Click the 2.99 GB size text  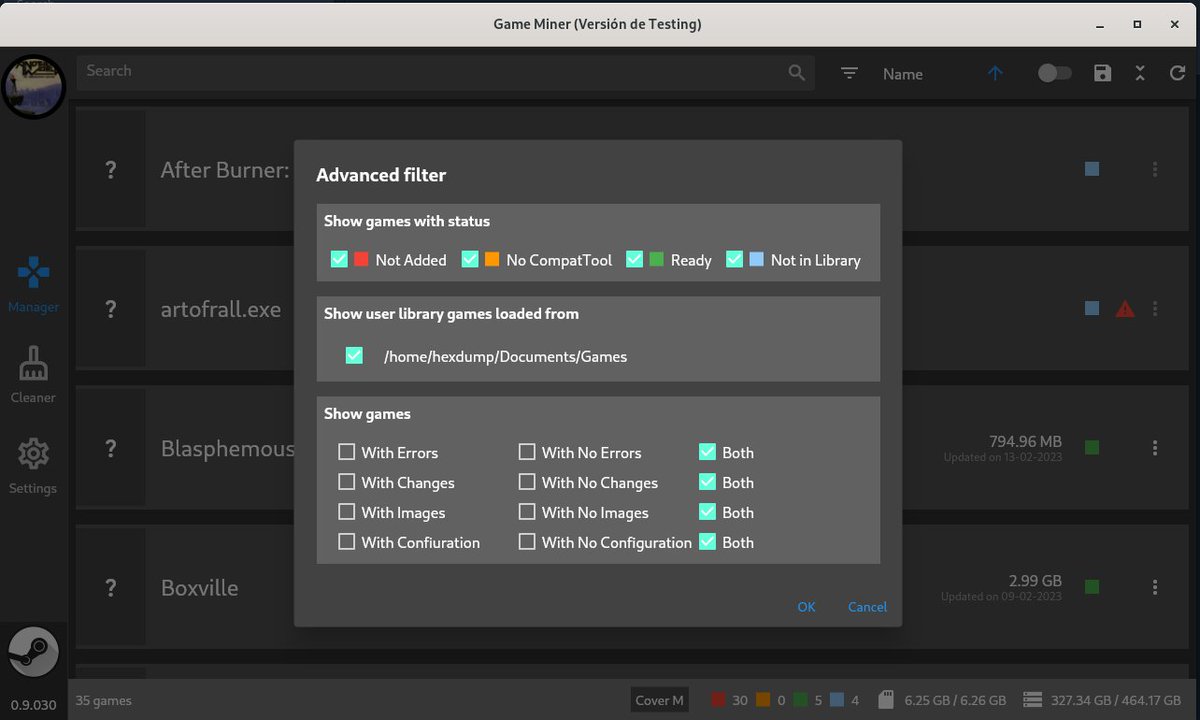point(1035,580)
